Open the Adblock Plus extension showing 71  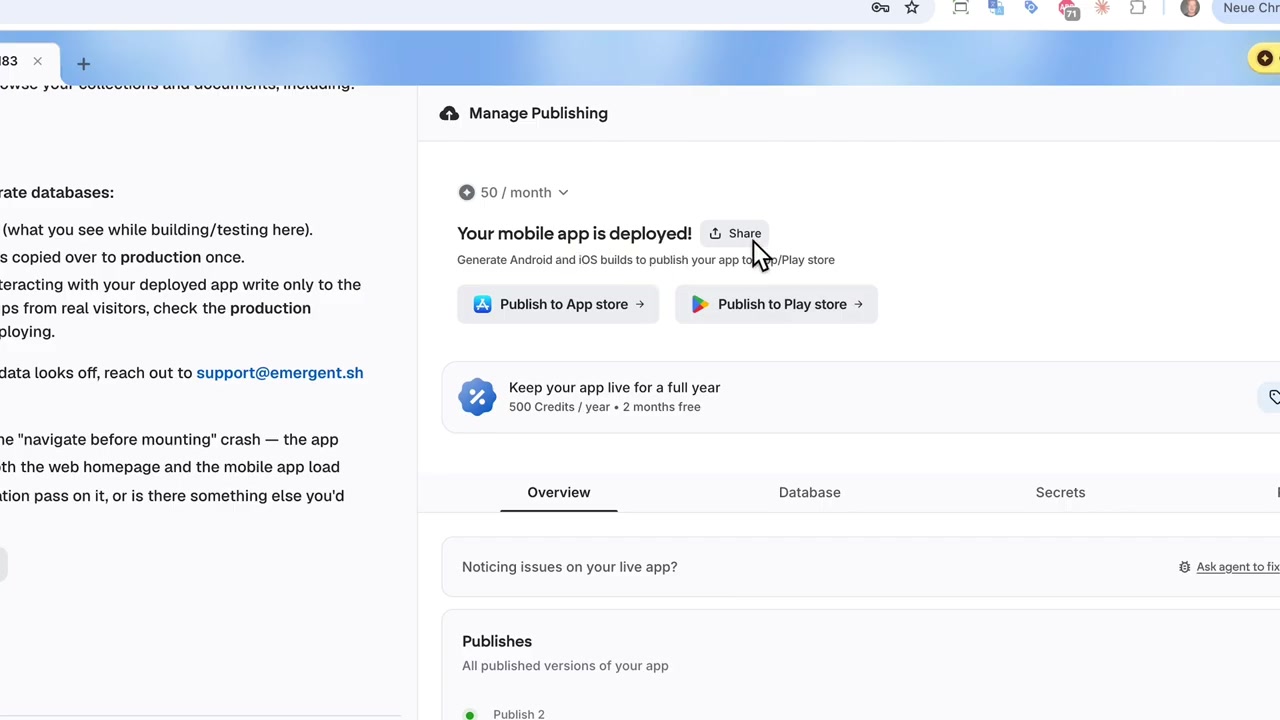point(1068,9)
